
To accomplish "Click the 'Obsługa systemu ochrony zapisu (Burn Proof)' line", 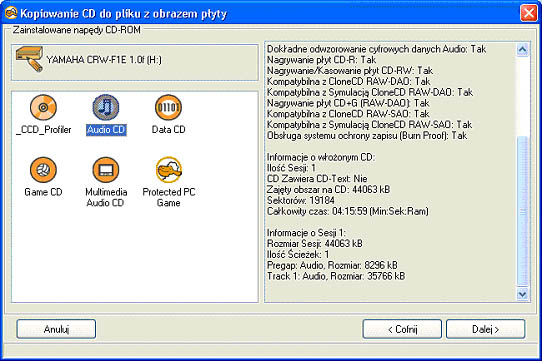I will pyautogui.click(x=367, y=136).
